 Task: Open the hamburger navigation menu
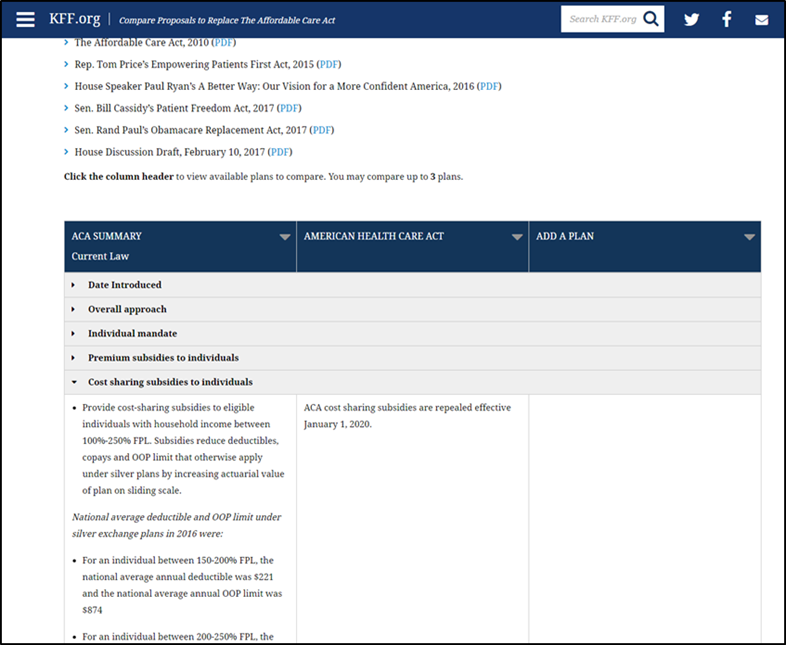[x=25, y=20]
